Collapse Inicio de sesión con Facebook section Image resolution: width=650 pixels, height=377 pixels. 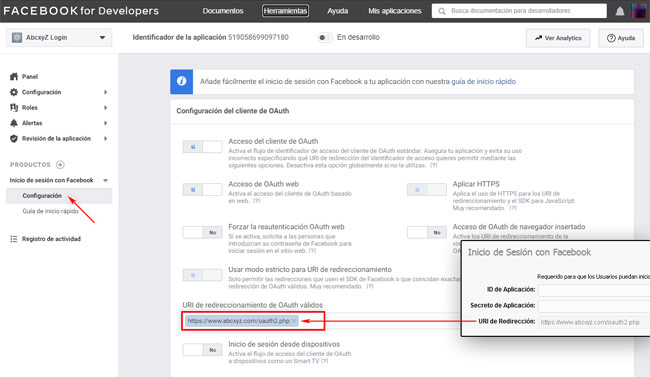coord(105,180)
